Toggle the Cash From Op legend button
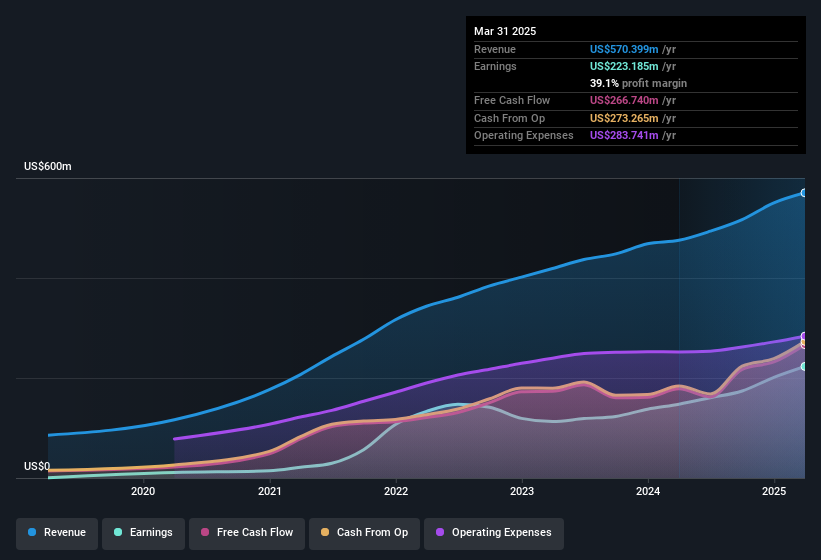Viewport: 821px width, 560px height. pos(364,533)
